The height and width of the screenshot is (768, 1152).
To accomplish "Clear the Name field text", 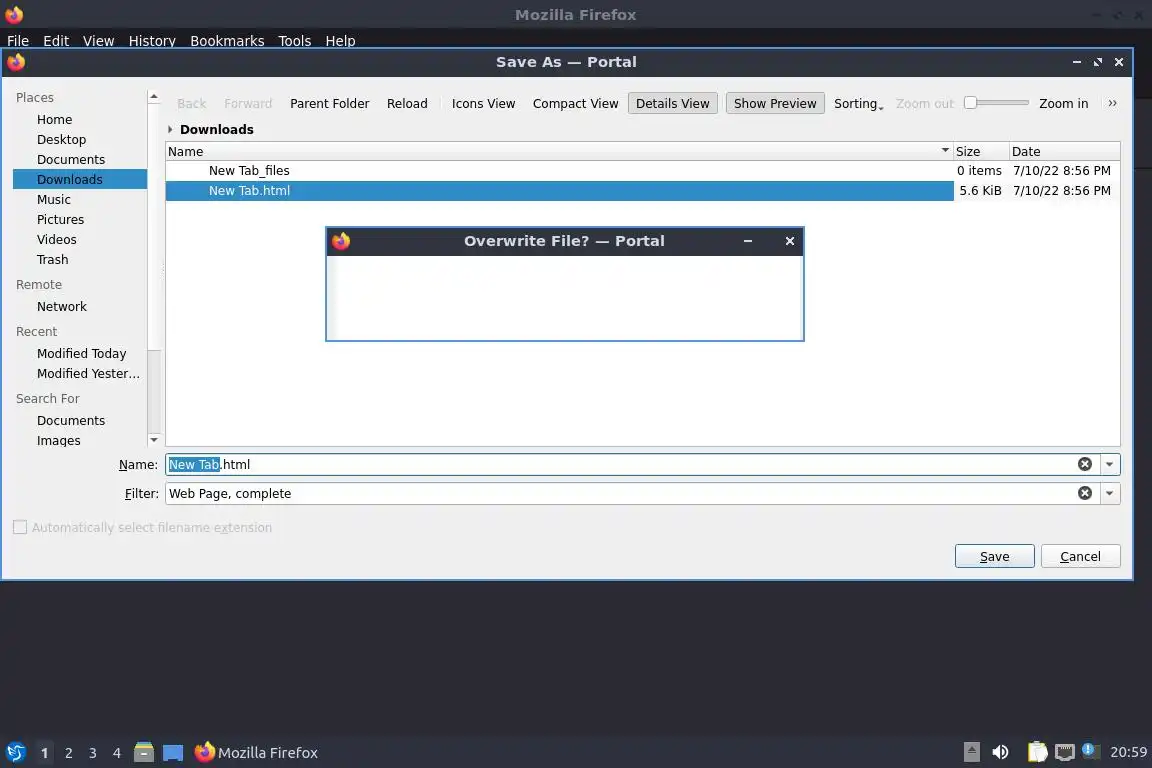I will 1084,464.
